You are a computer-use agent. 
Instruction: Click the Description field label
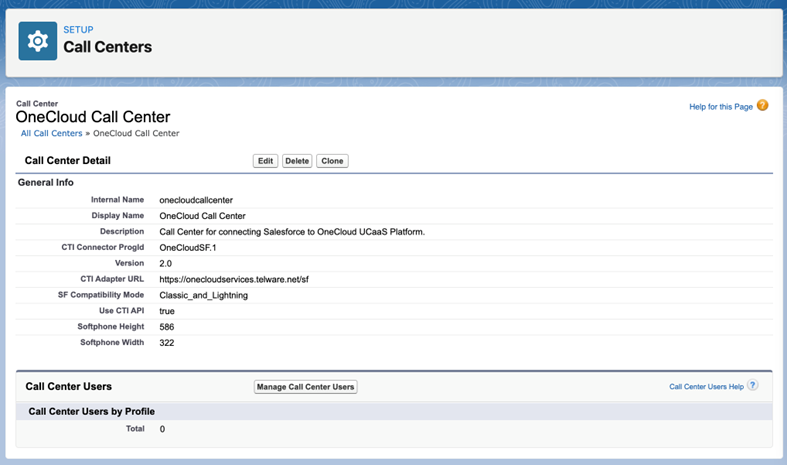tap(122, 231)
